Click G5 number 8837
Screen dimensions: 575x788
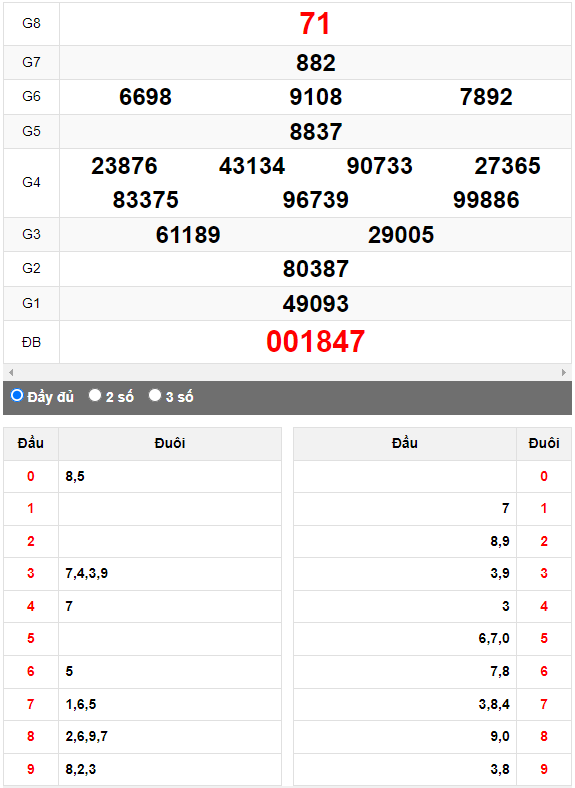pyautogui.click(x=316, y=132)
